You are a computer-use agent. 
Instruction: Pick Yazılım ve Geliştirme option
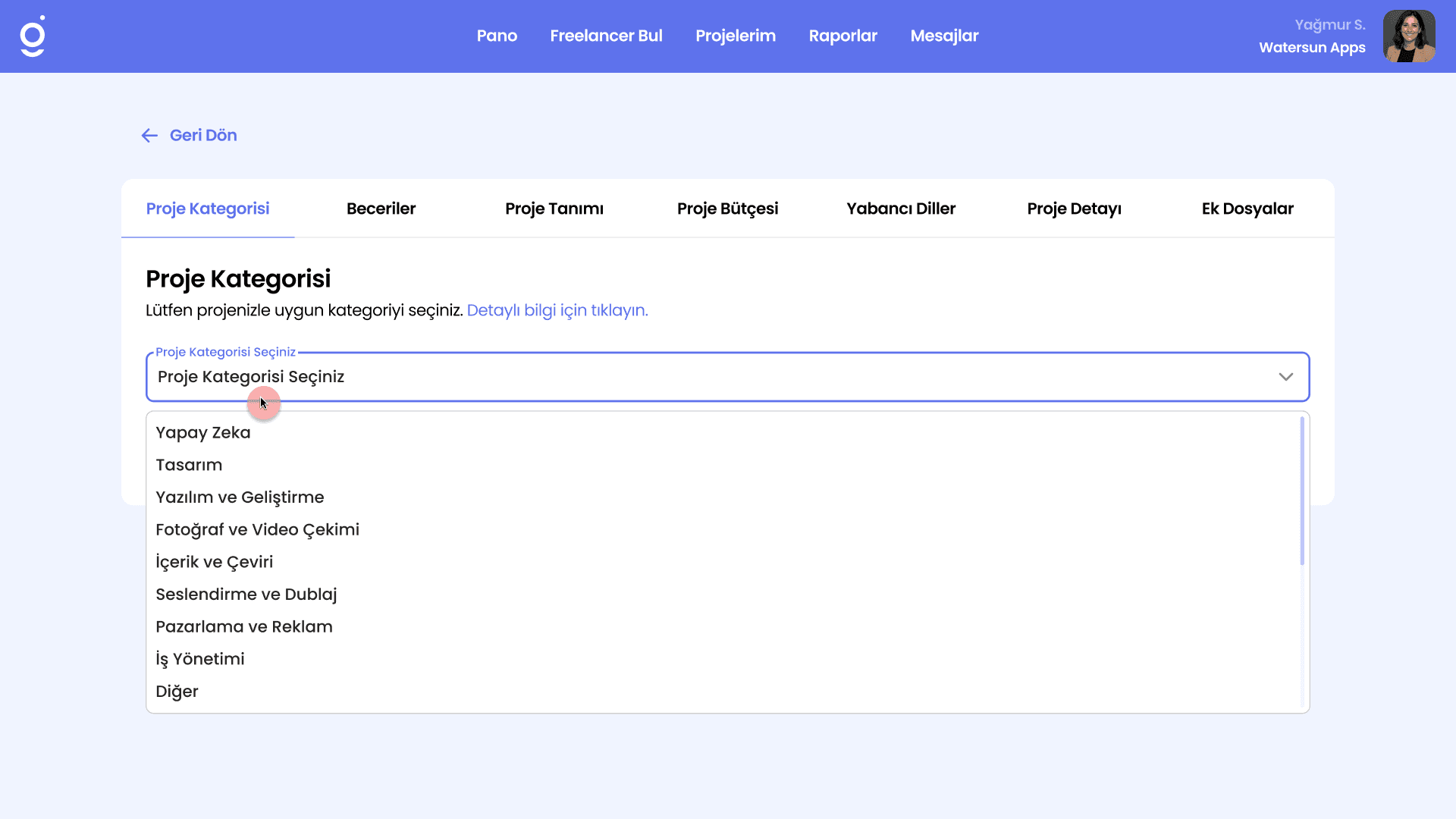(x=240, y=497)
